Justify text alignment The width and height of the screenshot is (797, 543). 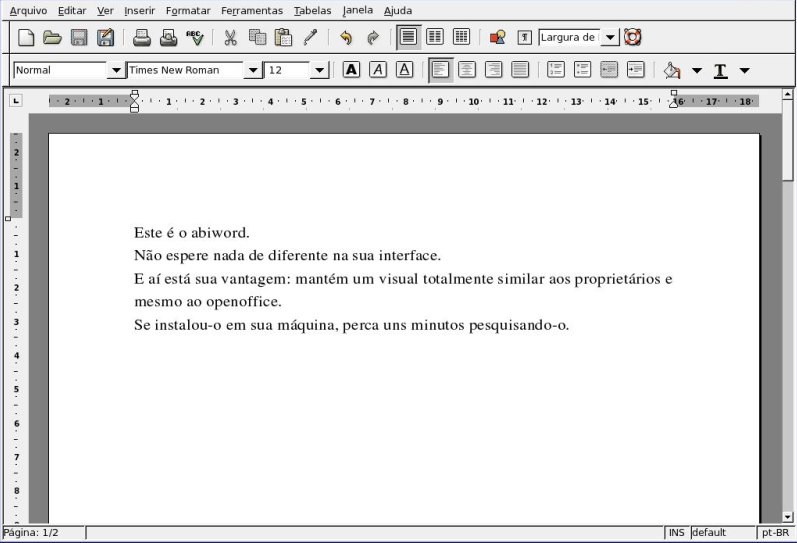(x=519, y=70)
